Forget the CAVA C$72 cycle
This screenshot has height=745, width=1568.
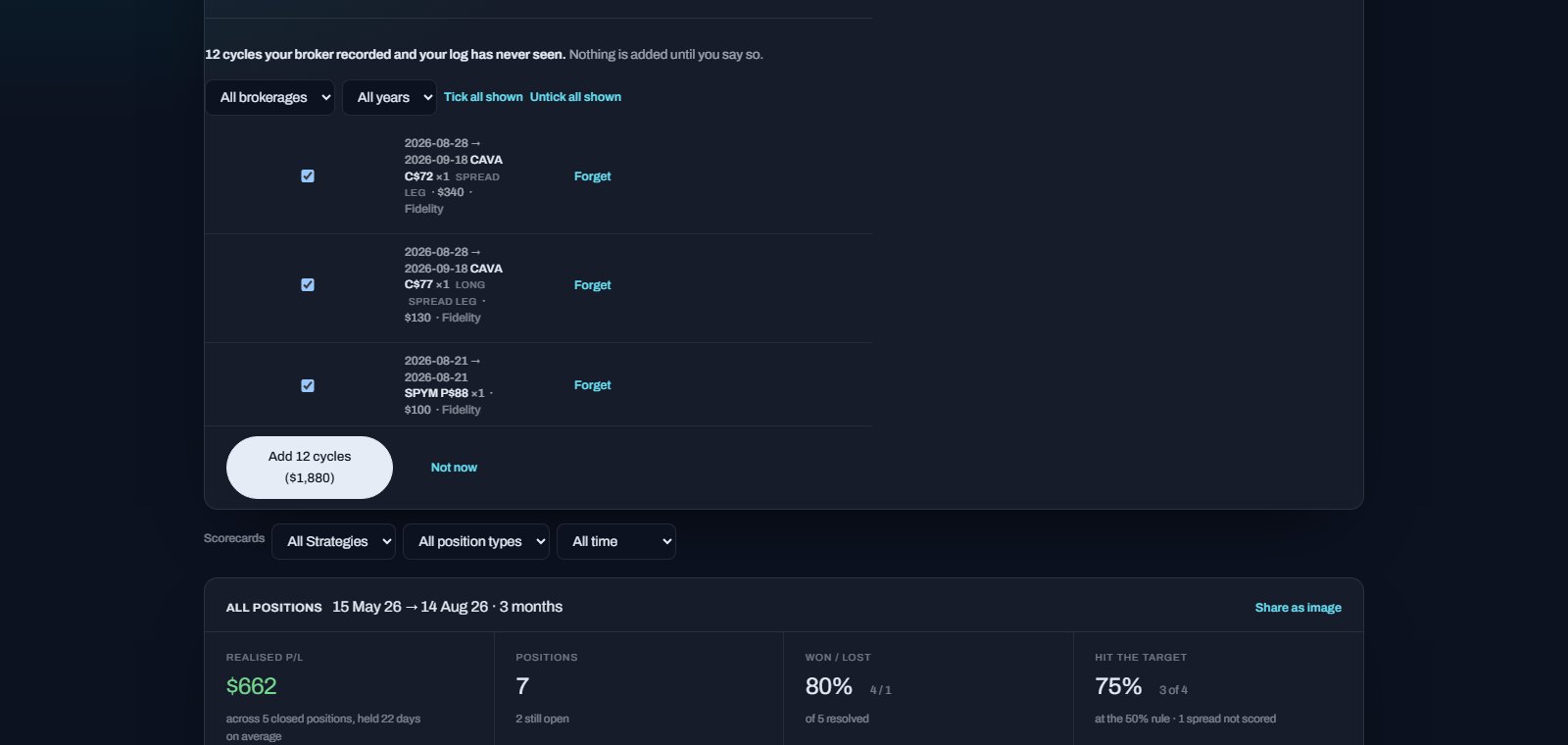(592, 176)
